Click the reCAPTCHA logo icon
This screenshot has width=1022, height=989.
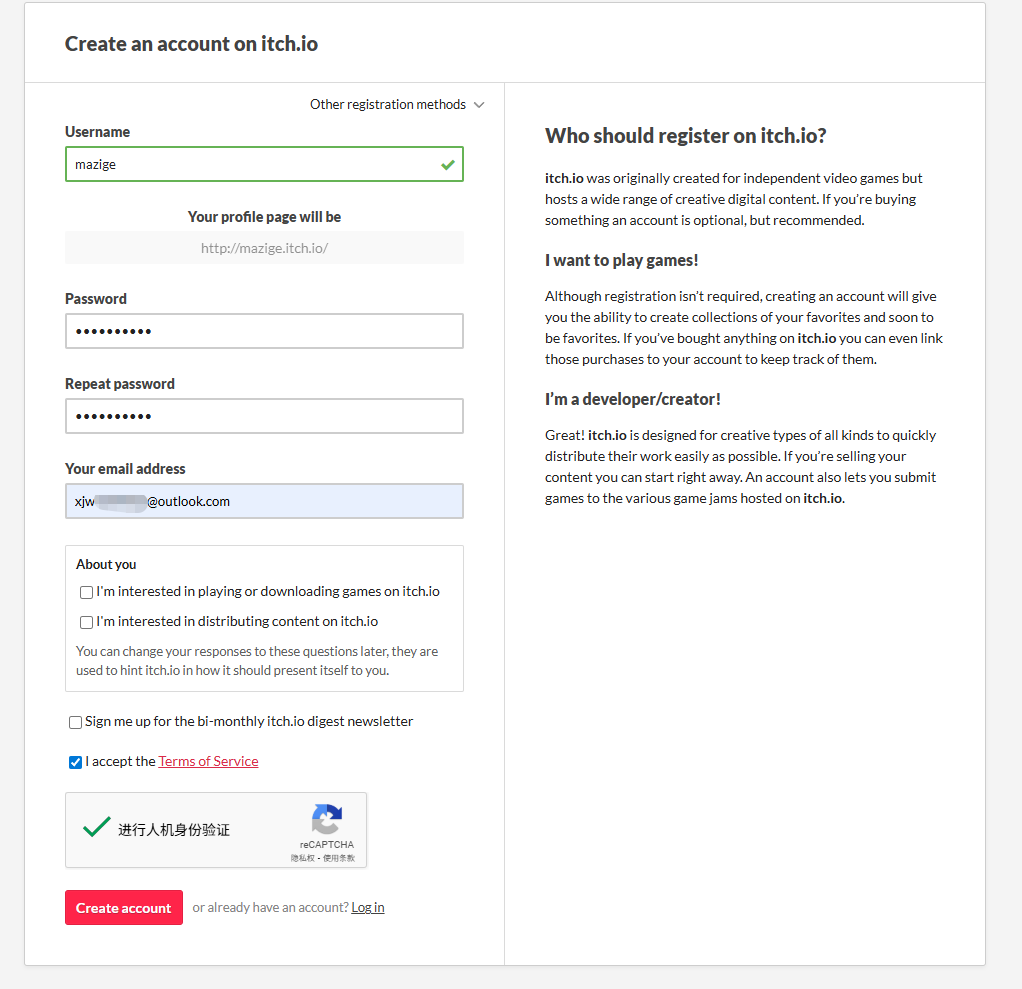[x=327, y=820]
